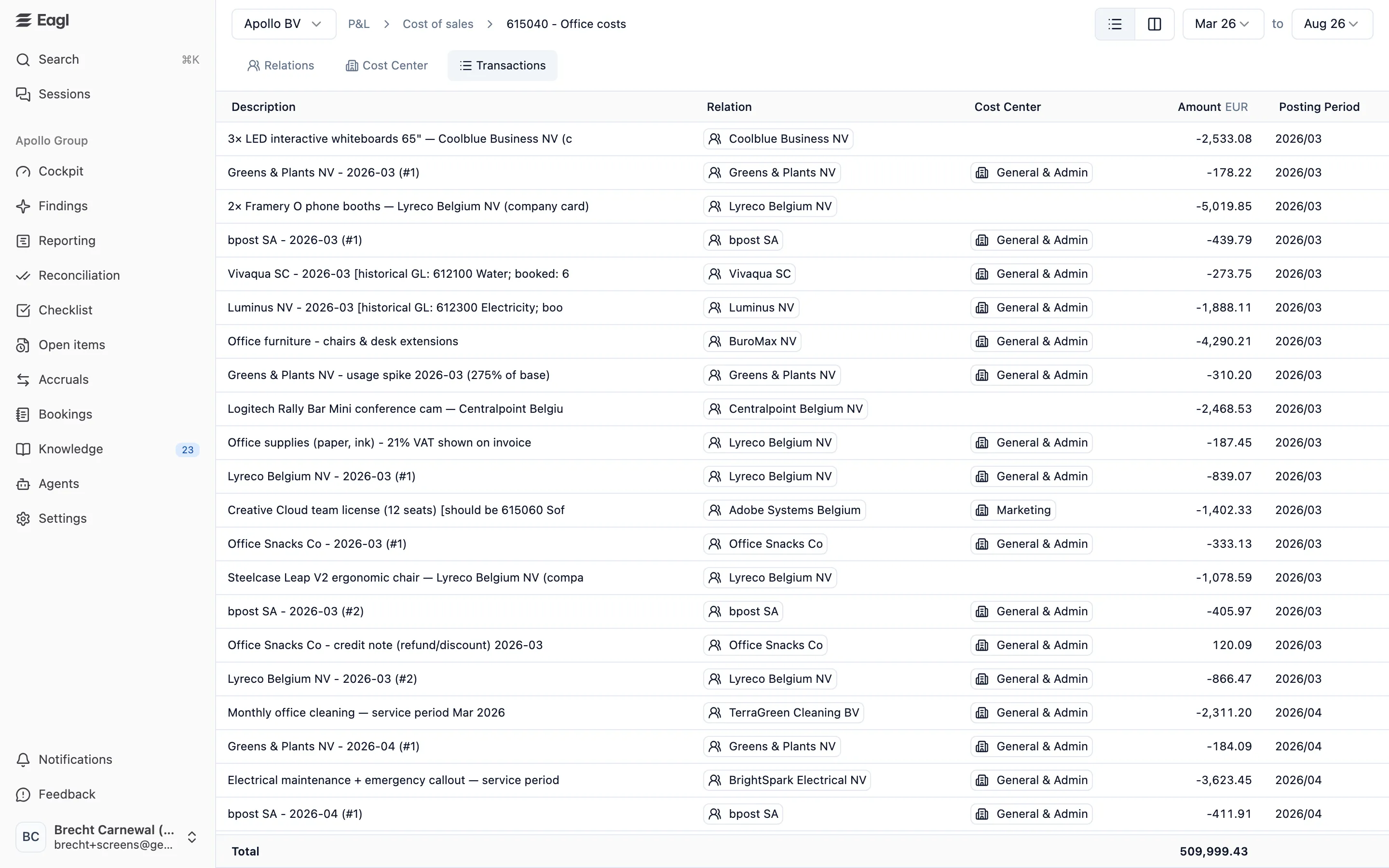Switch to list view layout

tap(1115, 24)
